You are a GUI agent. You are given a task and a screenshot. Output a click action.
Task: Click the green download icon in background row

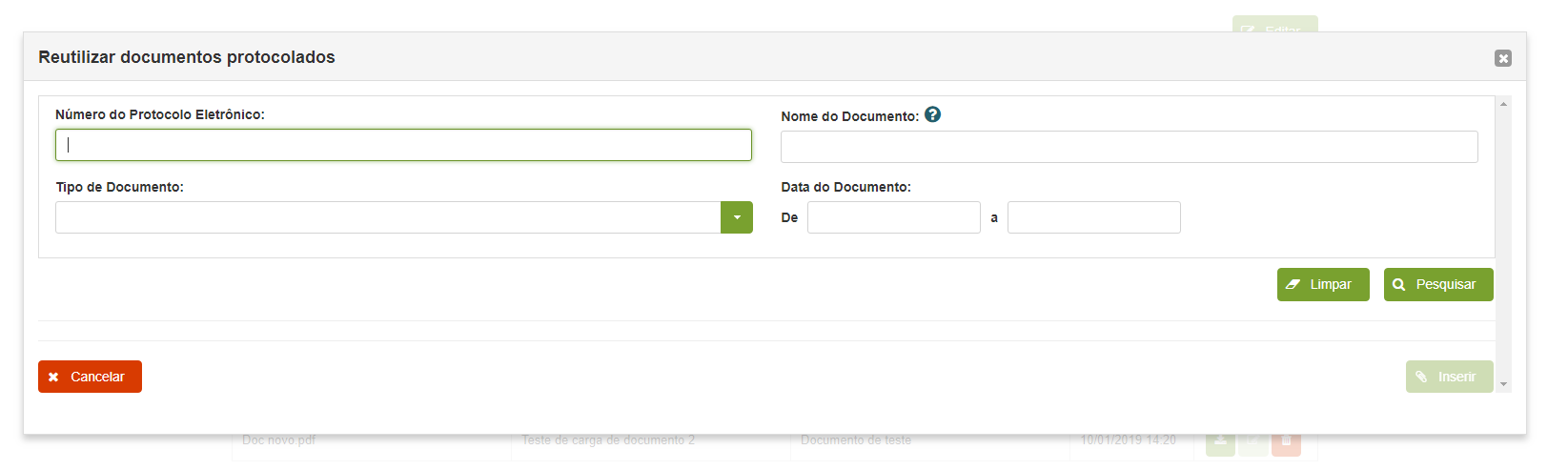tap(1220, 442)
